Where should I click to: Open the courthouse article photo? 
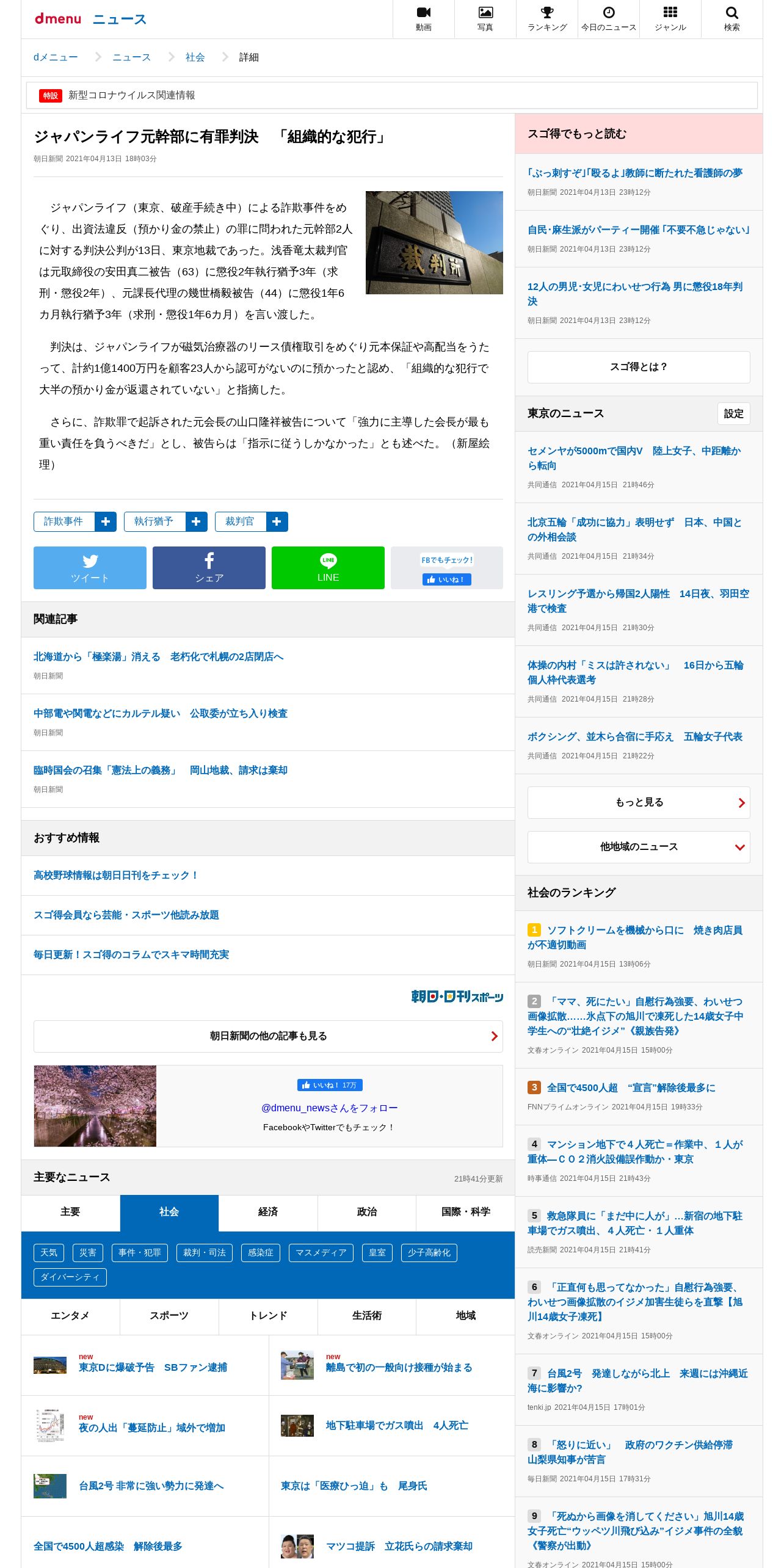[434, 242]
